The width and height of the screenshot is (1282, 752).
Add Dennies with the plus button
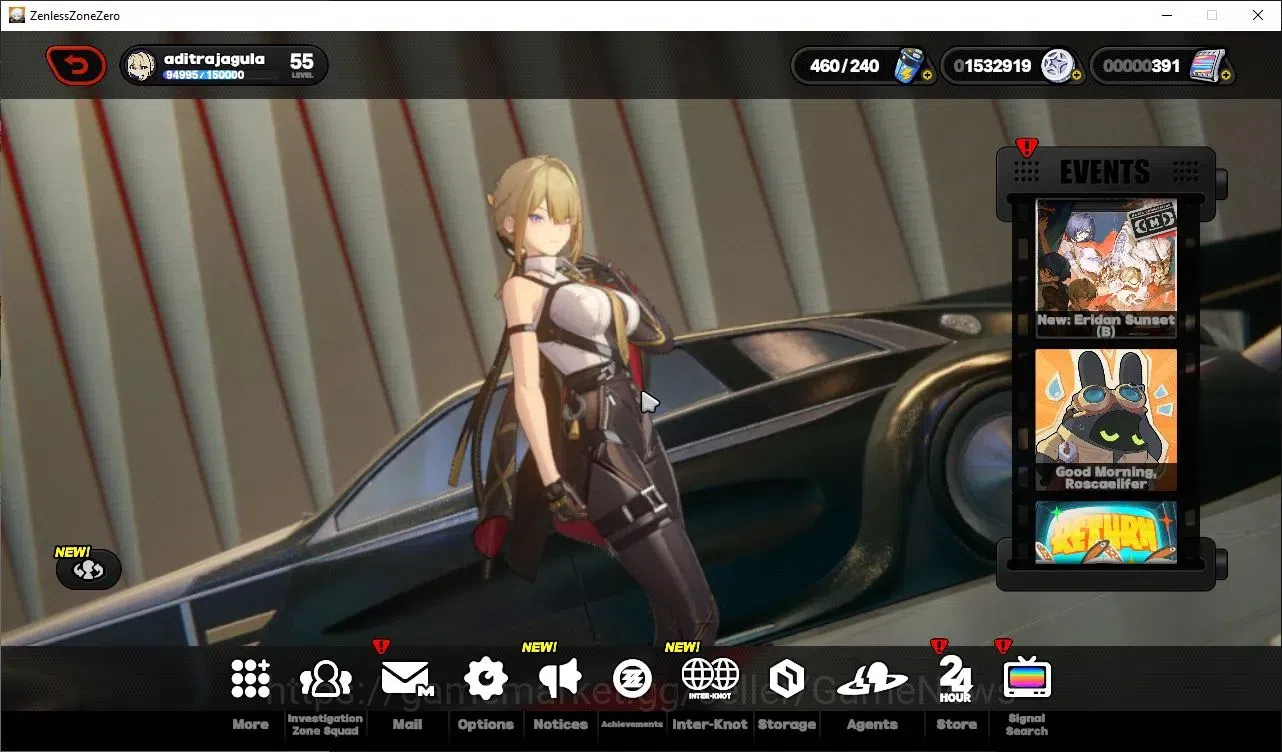(x=1077, y=76)
